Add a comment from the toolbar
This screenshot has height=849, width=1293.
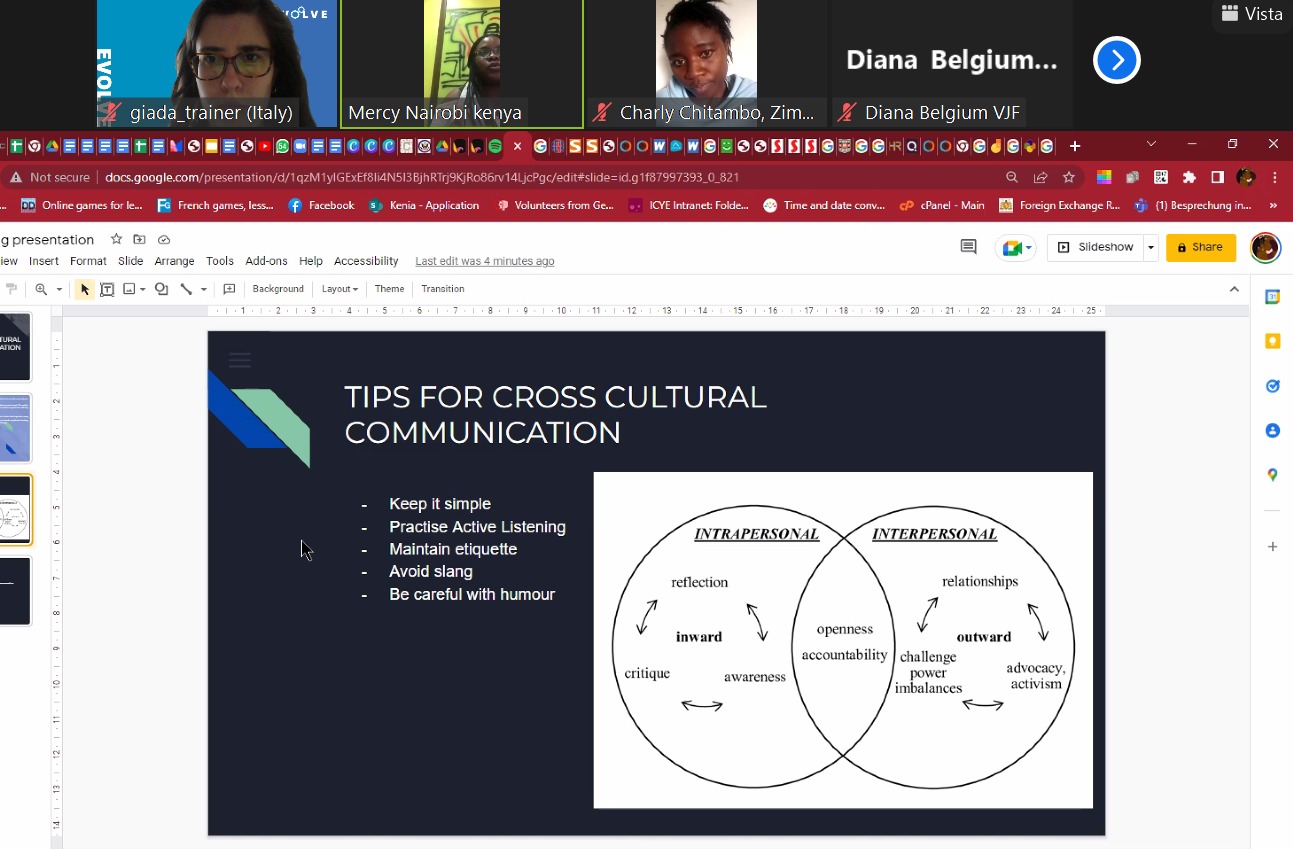click(229, 289)
